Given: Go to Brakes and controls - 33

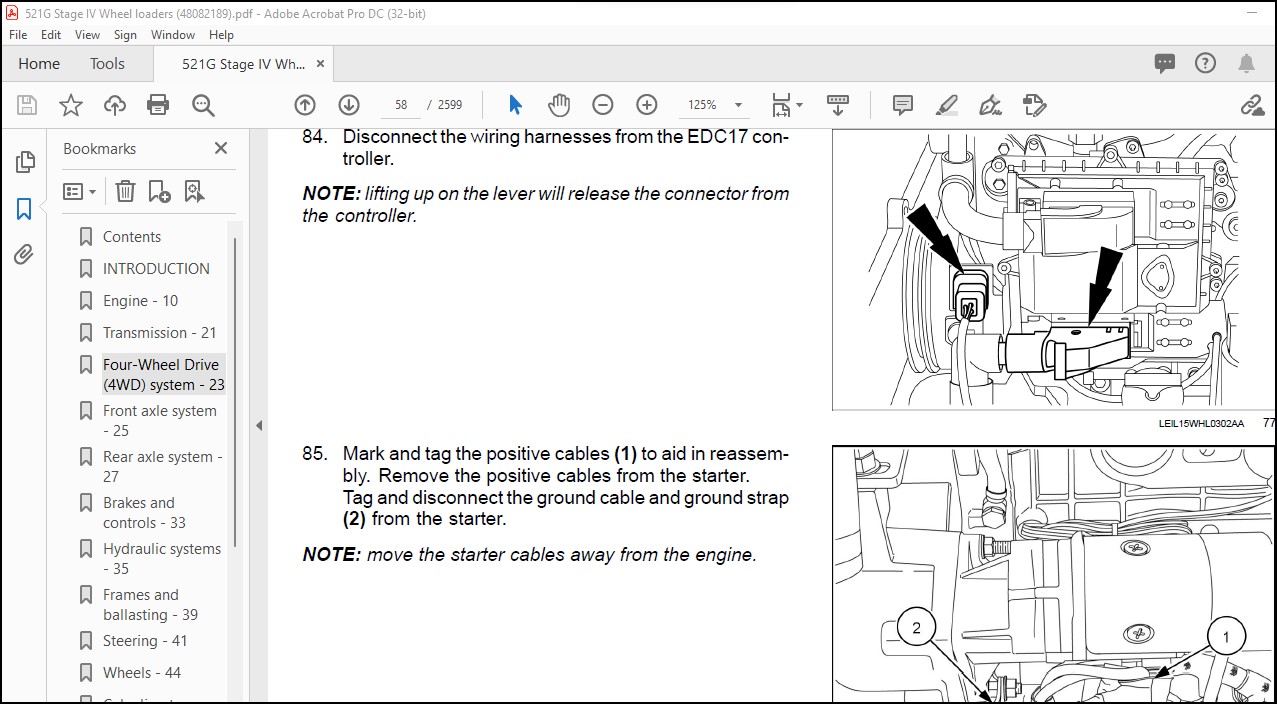Looking at the screenshot, I should (x=144, y=513).
